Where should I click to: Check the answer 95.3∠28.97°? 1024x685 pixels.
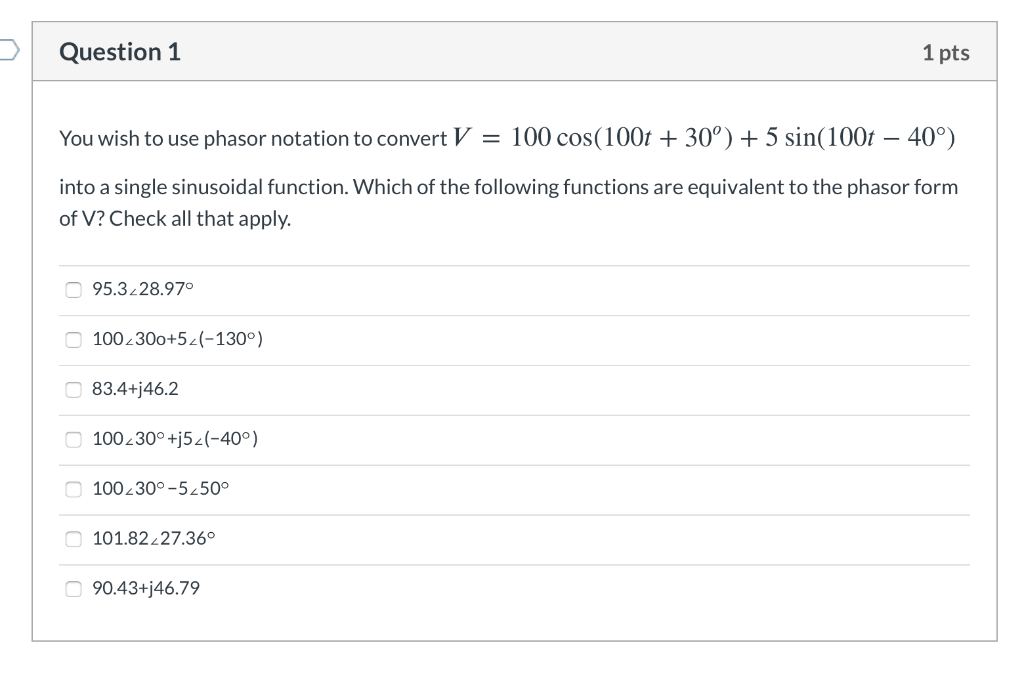[x=73, y=289]
